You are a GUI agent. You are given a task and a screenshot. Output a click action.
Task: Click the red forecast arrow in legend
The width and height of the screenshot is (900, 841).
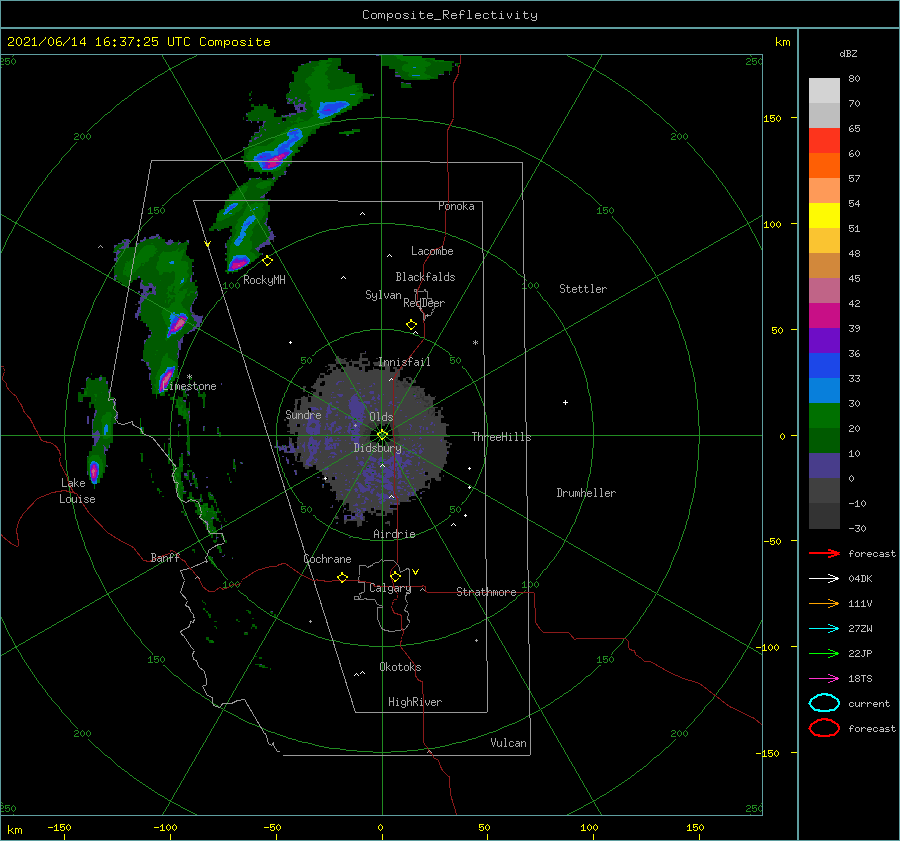[x=824, y=553]
